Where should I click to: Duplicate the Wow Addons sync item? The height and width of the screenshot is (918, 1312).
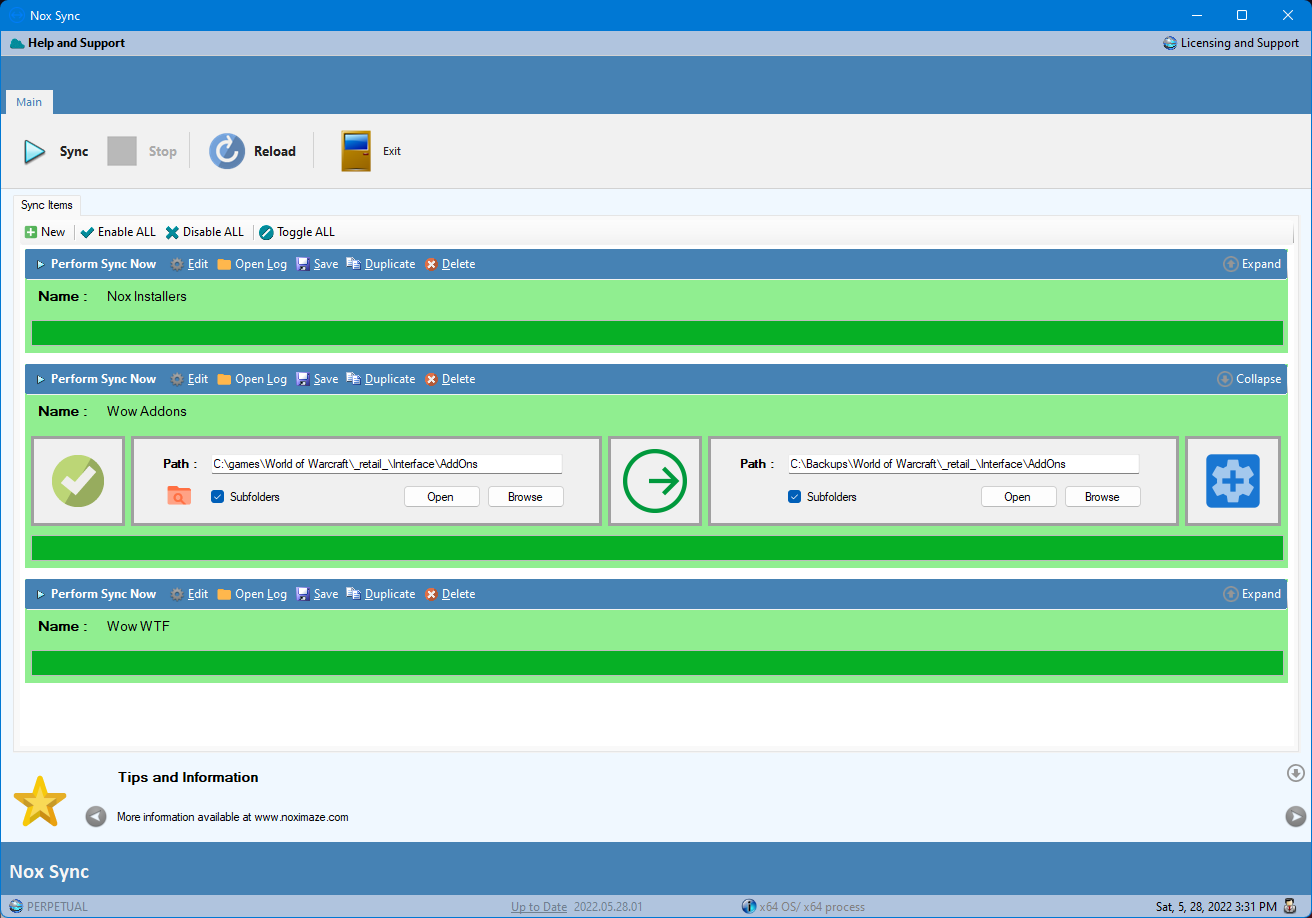(x=381, y=379)
